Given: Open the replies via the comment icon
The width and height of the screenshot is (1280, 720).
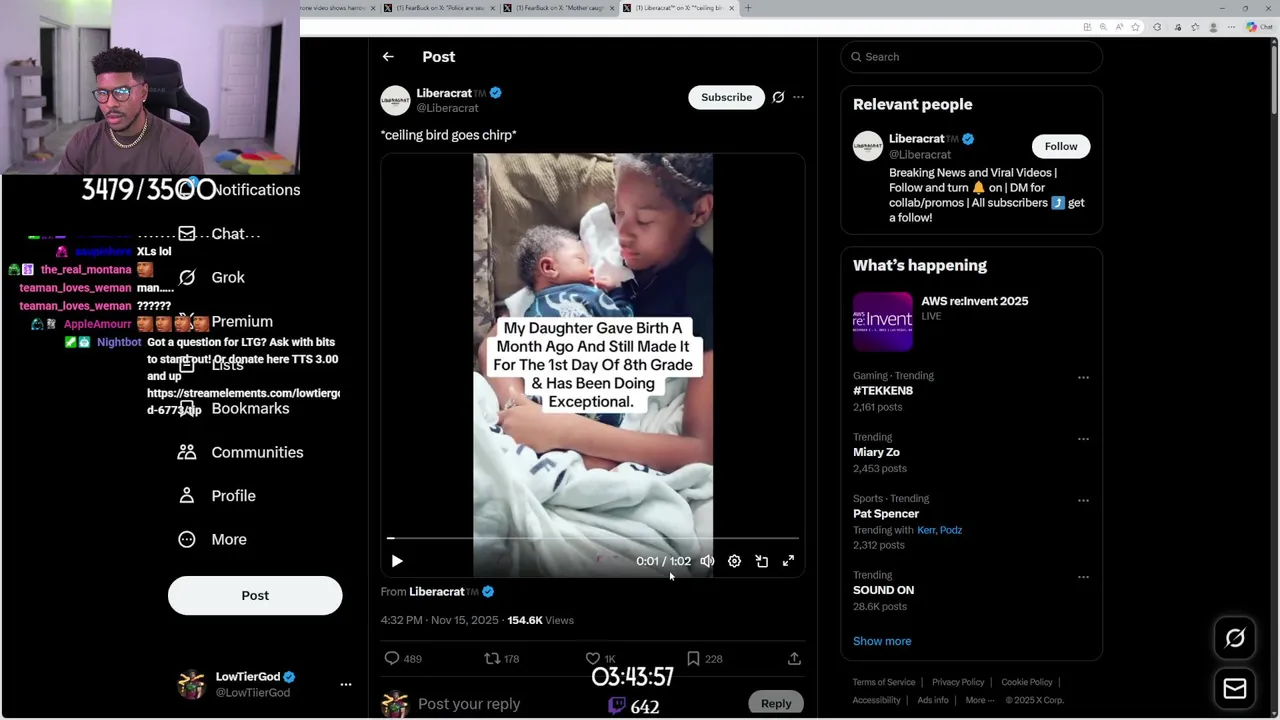Looking at the screenshot, I should click(392, 658).
